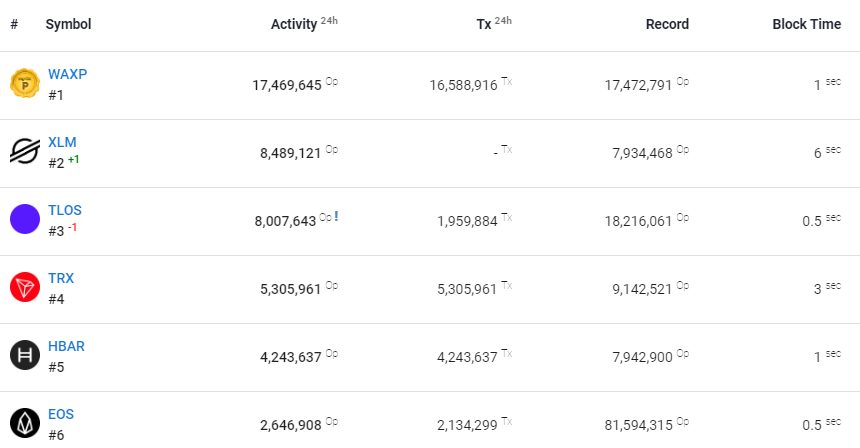Open the TRX symbol link
Screen dimensions: 860x448
click(x=61, y=279)
